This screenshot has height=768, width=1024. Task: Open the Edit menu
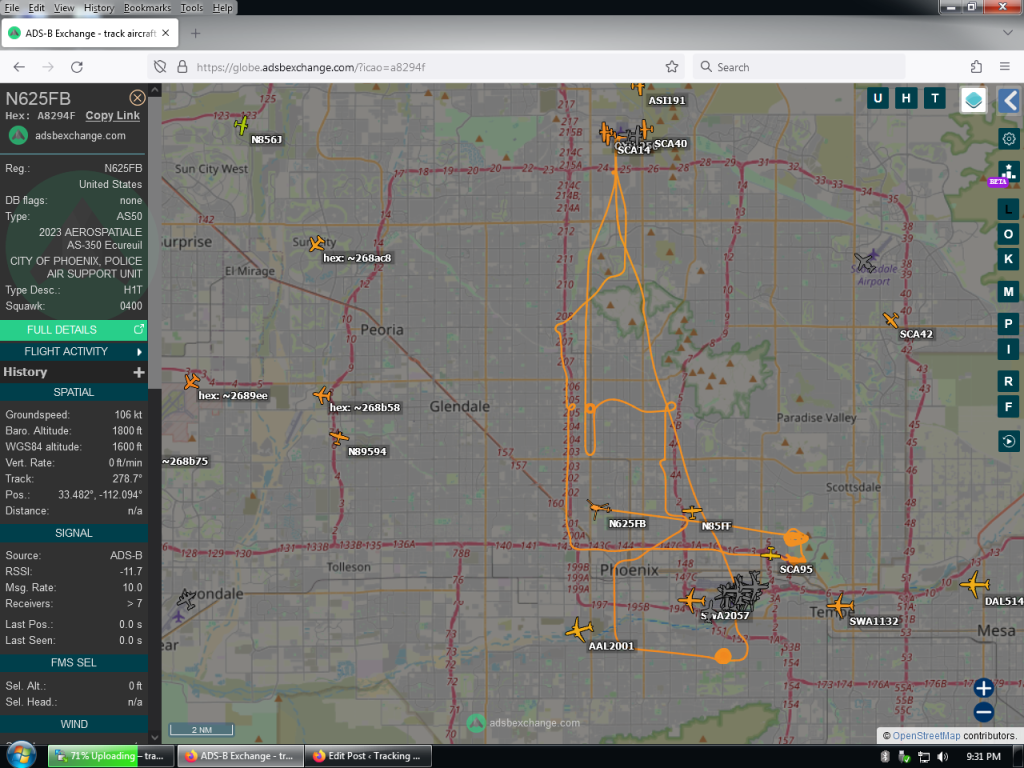pos(37,8)
